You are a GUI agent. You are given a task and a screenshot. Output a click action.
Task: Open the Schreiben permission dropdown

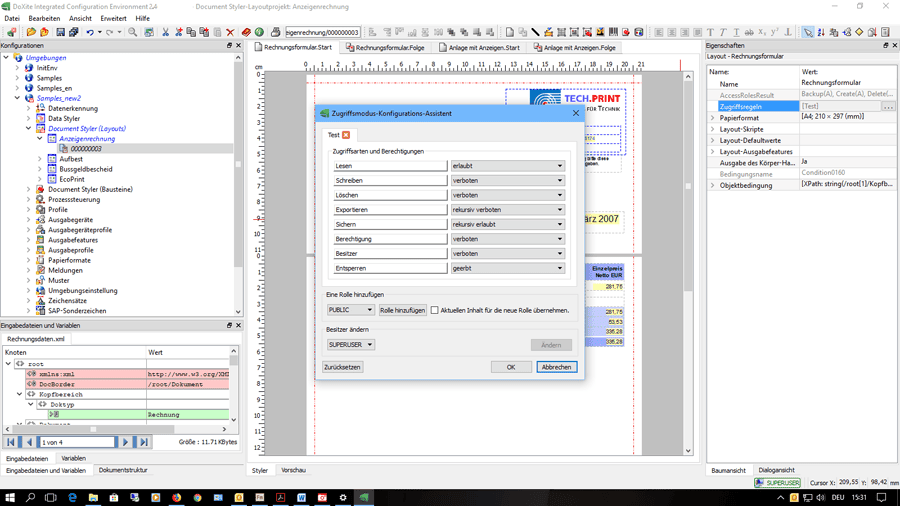click(x=507, y=180)
